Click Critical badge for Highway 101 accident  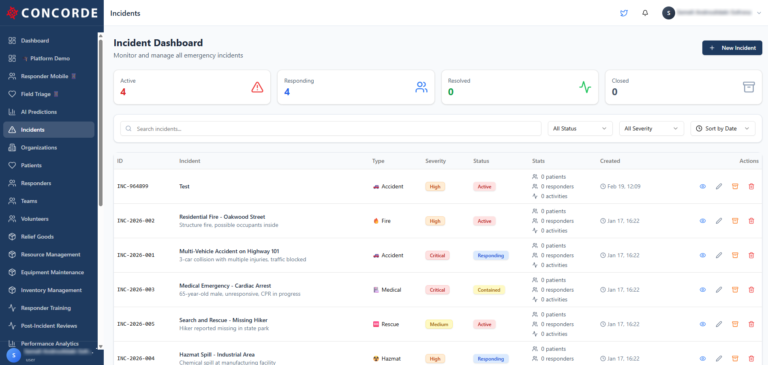(437, 255)
